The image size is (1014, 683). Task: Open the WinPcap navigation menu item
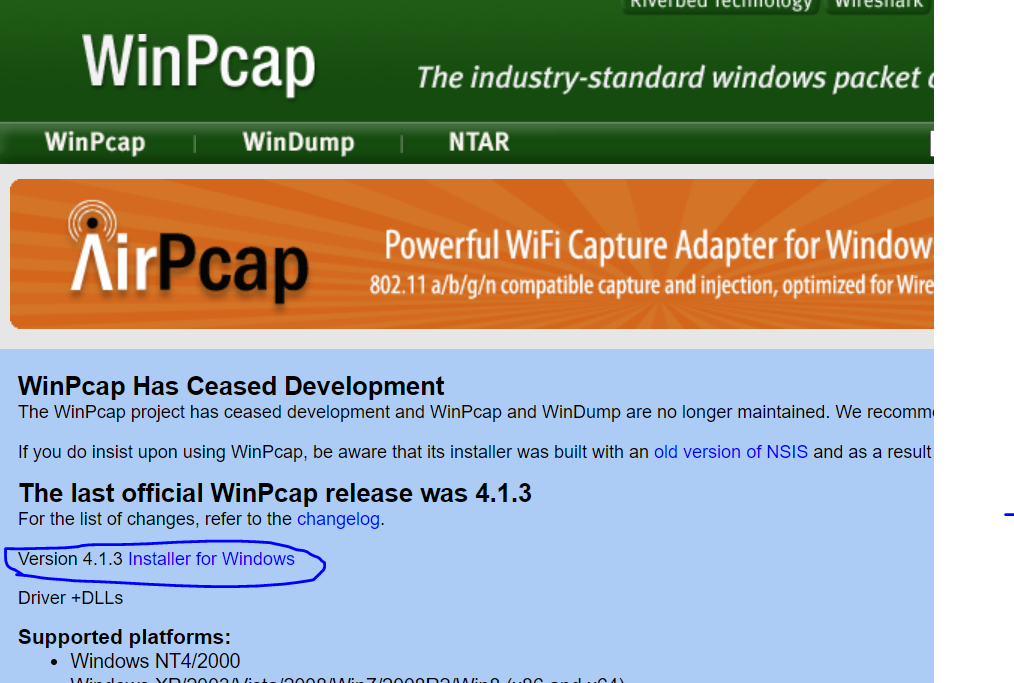point(95,142)
